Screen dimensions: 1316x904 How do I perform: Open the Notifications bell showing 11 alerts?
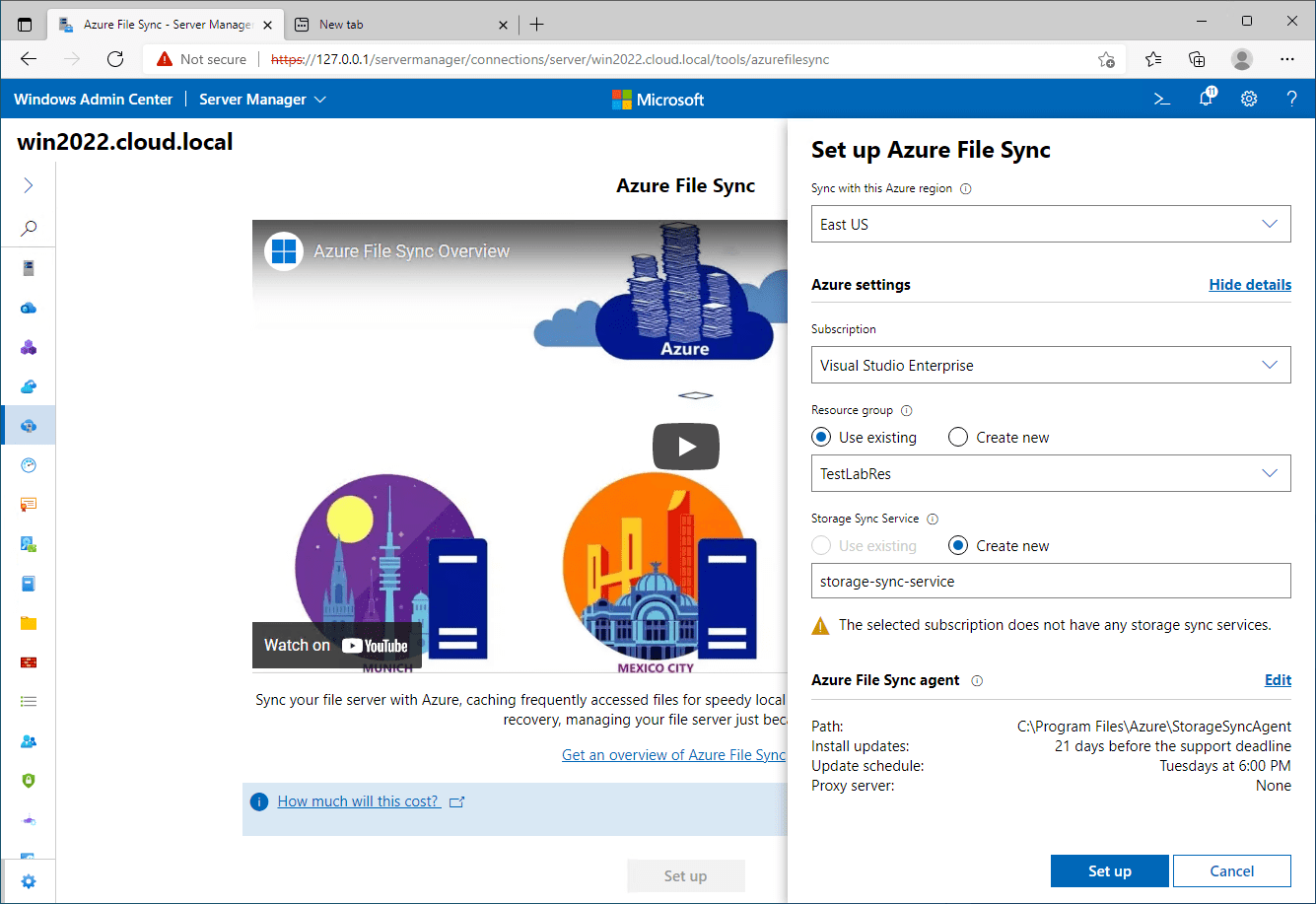(1205, 99)
